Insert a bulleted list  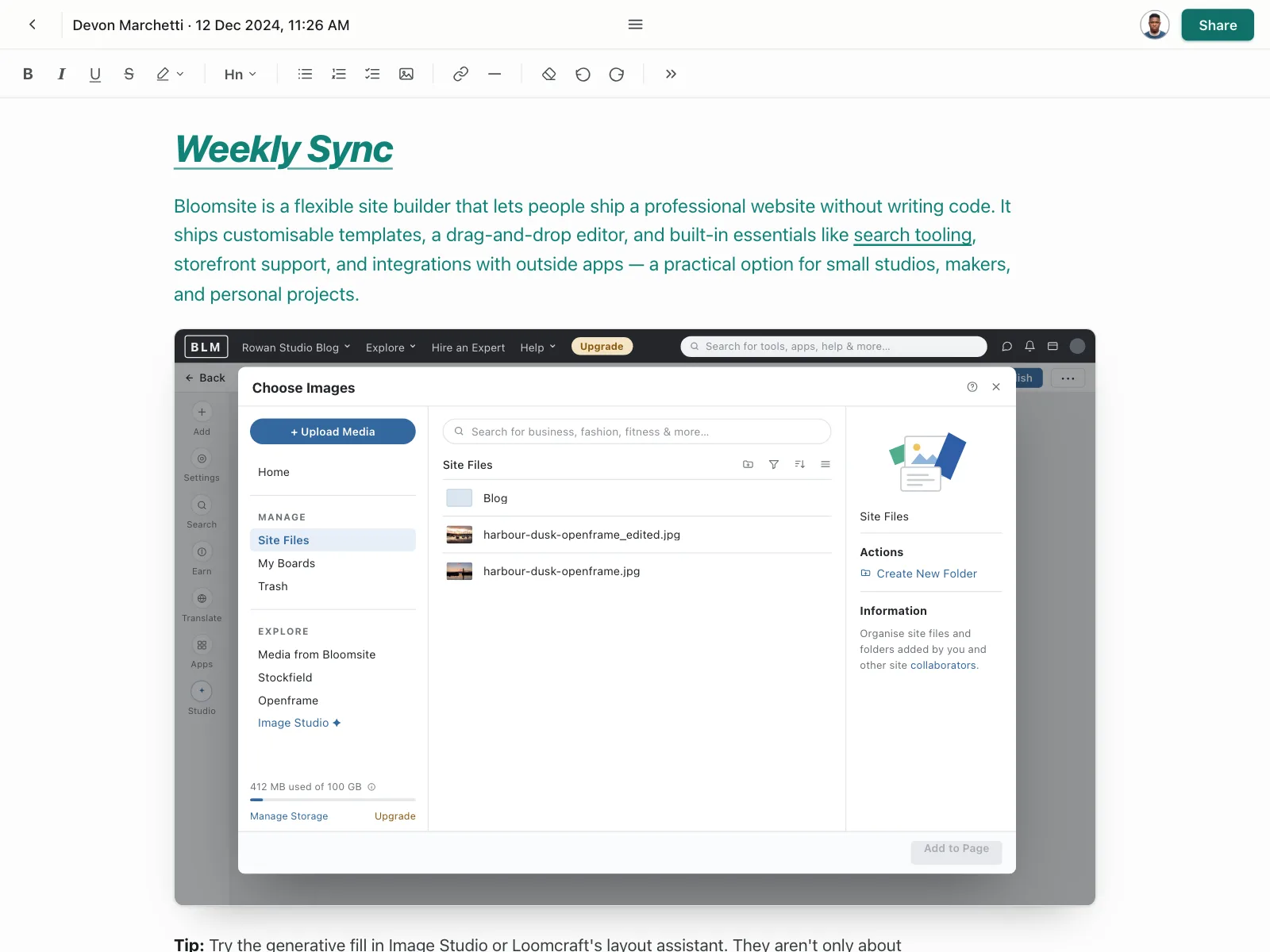305,74
